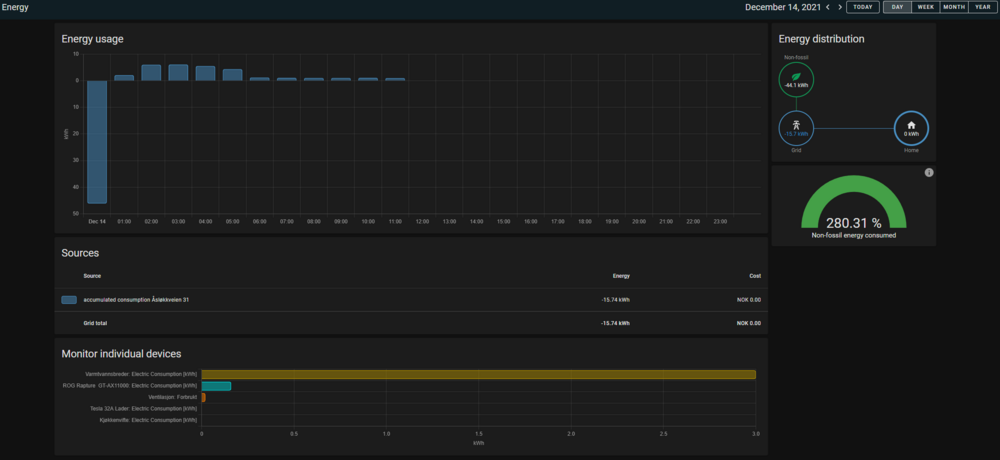Click the green leaf Non-fossil circle
1000x460 pixels.
797,80
